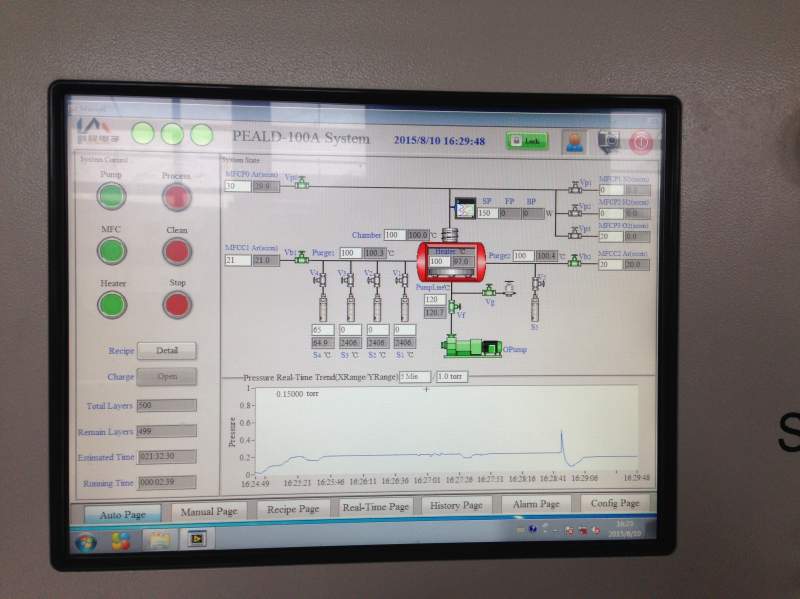Viewport: 800px width, 599px height.
Task: Edit the Heater setpoint field inside chamber
Action: (x=438, y=261)
